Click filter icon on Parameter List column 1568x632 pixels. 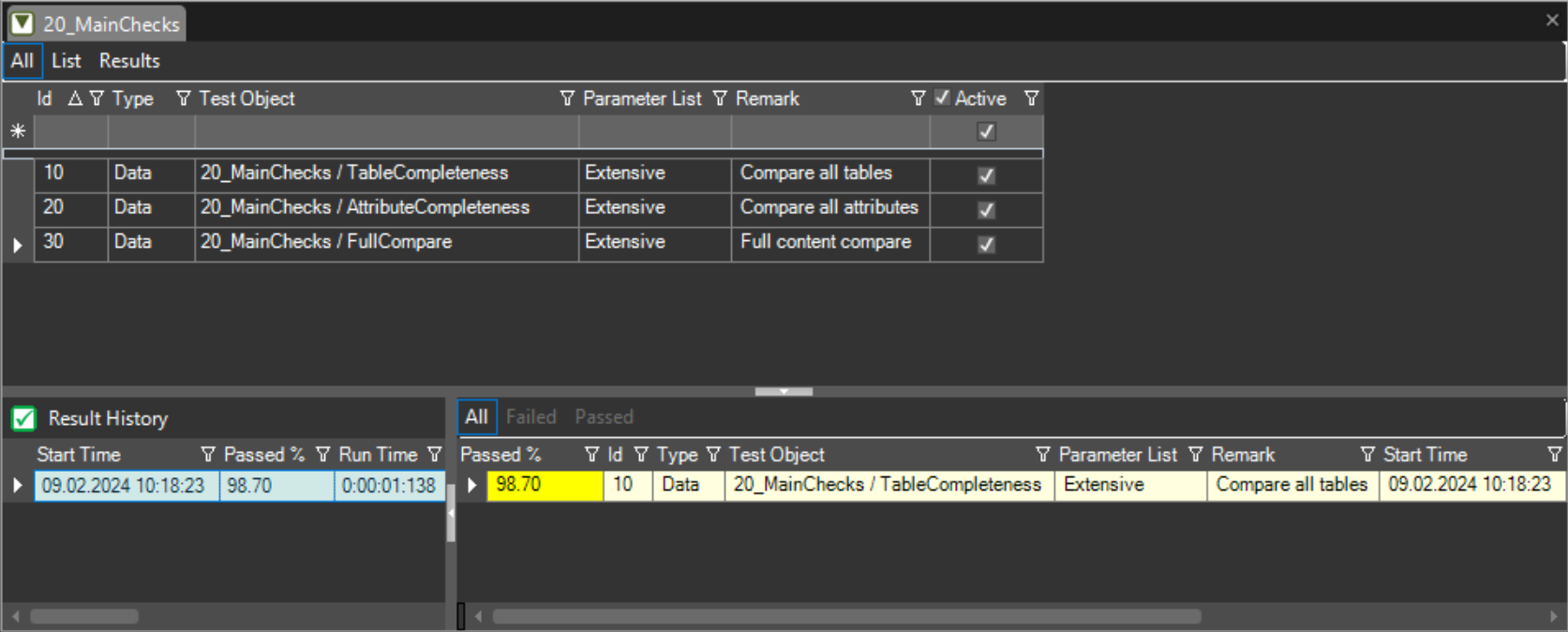pyautogui.click(x=720, y=98)
